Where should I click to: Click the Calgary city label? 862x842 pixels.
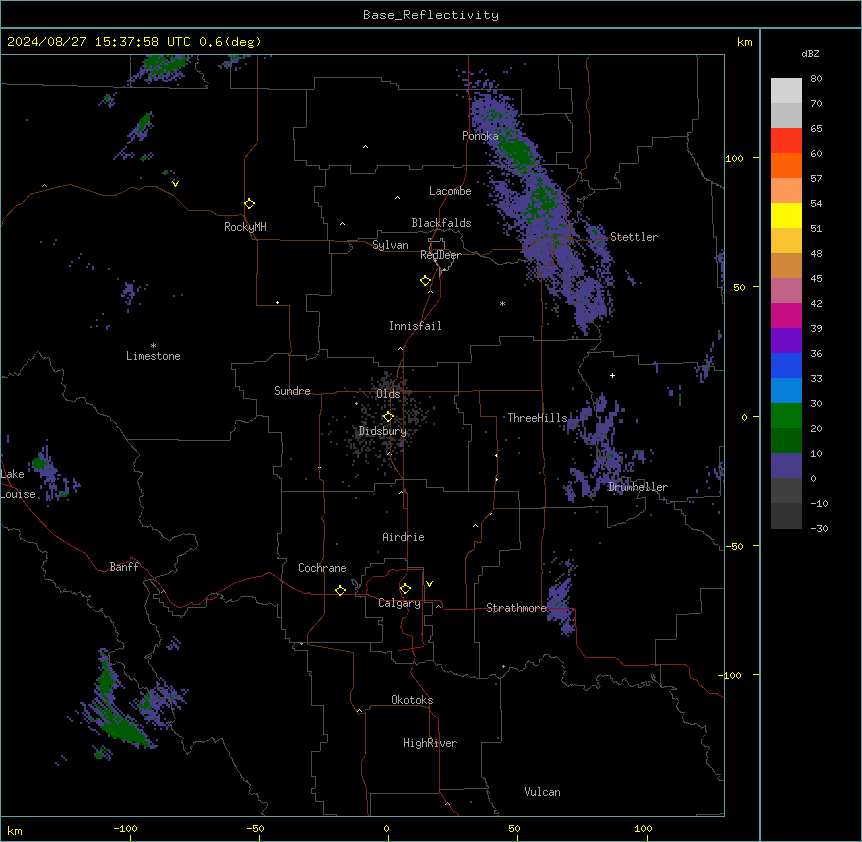[x=399, y=603]
